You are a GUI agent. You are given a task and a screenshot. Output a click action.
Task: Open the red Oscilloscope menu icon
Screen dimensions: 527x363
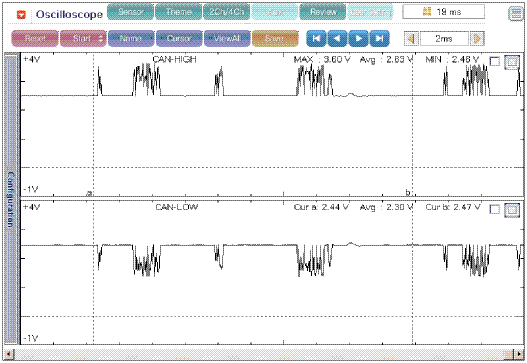tap(22, 14)
